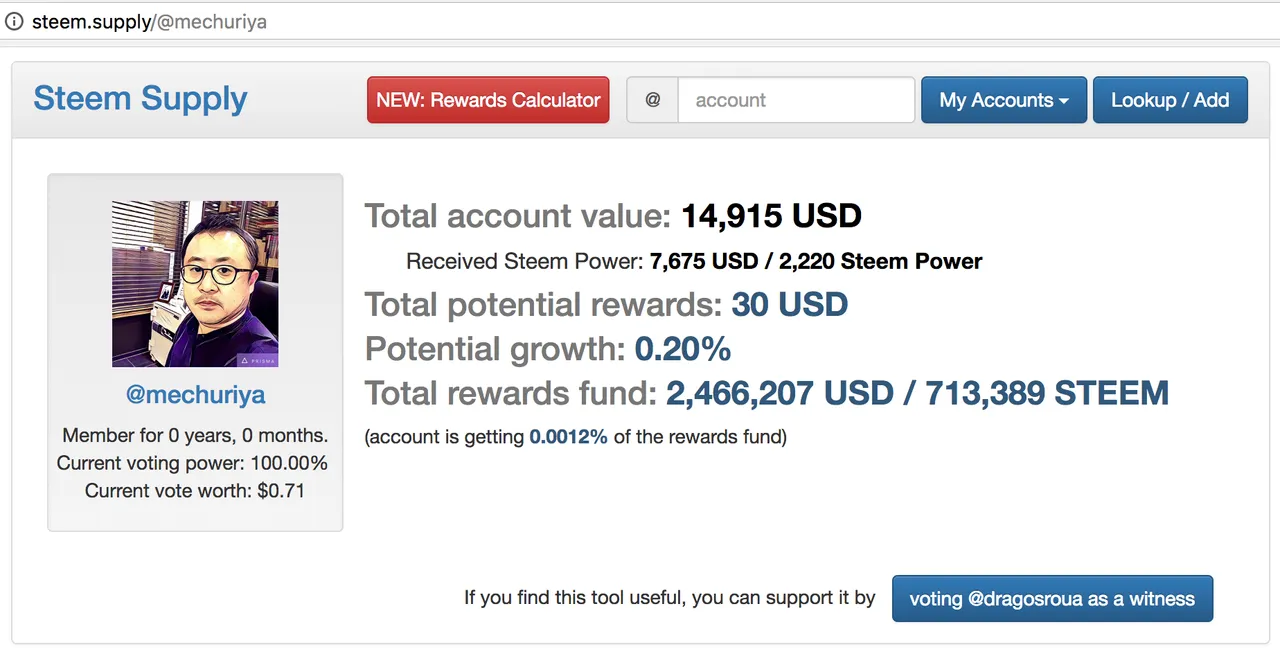Click the Current voting power line
1280x654 pixels.
tap(192, 463)
